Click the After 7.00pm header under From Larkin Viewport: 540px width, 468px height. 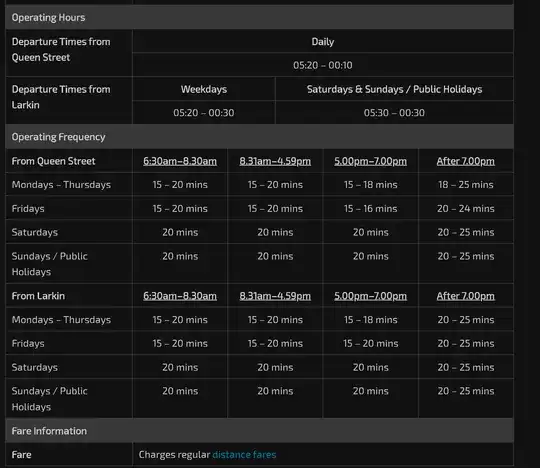click(466, 296)
